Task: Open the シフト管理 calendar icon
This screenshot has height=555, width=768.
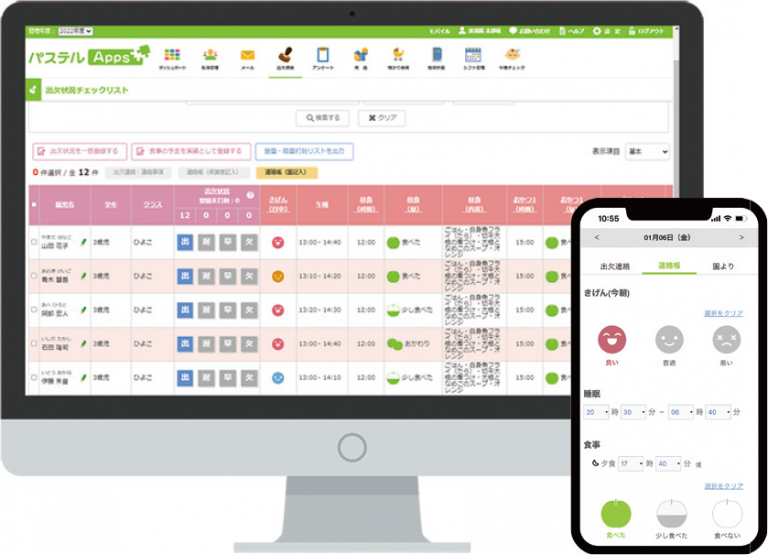Action: (x=473, y=55)
